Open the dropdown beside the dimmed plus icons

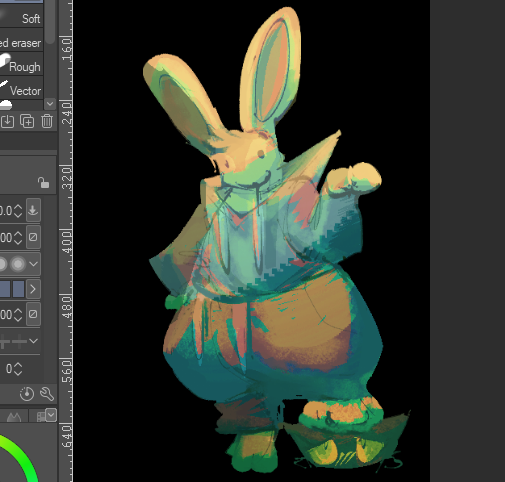point(33,341)
